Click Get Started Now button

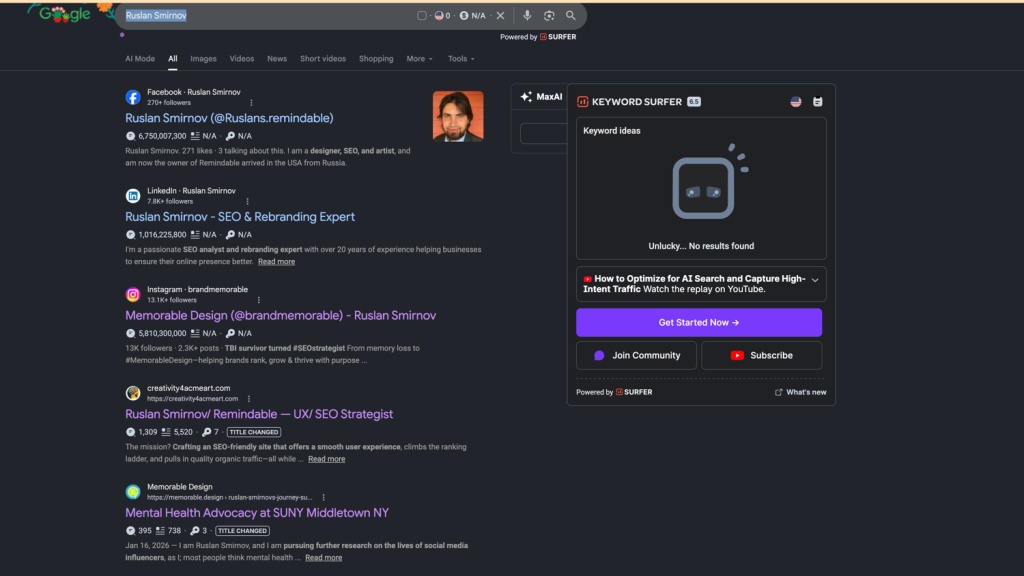coord(699,323)
